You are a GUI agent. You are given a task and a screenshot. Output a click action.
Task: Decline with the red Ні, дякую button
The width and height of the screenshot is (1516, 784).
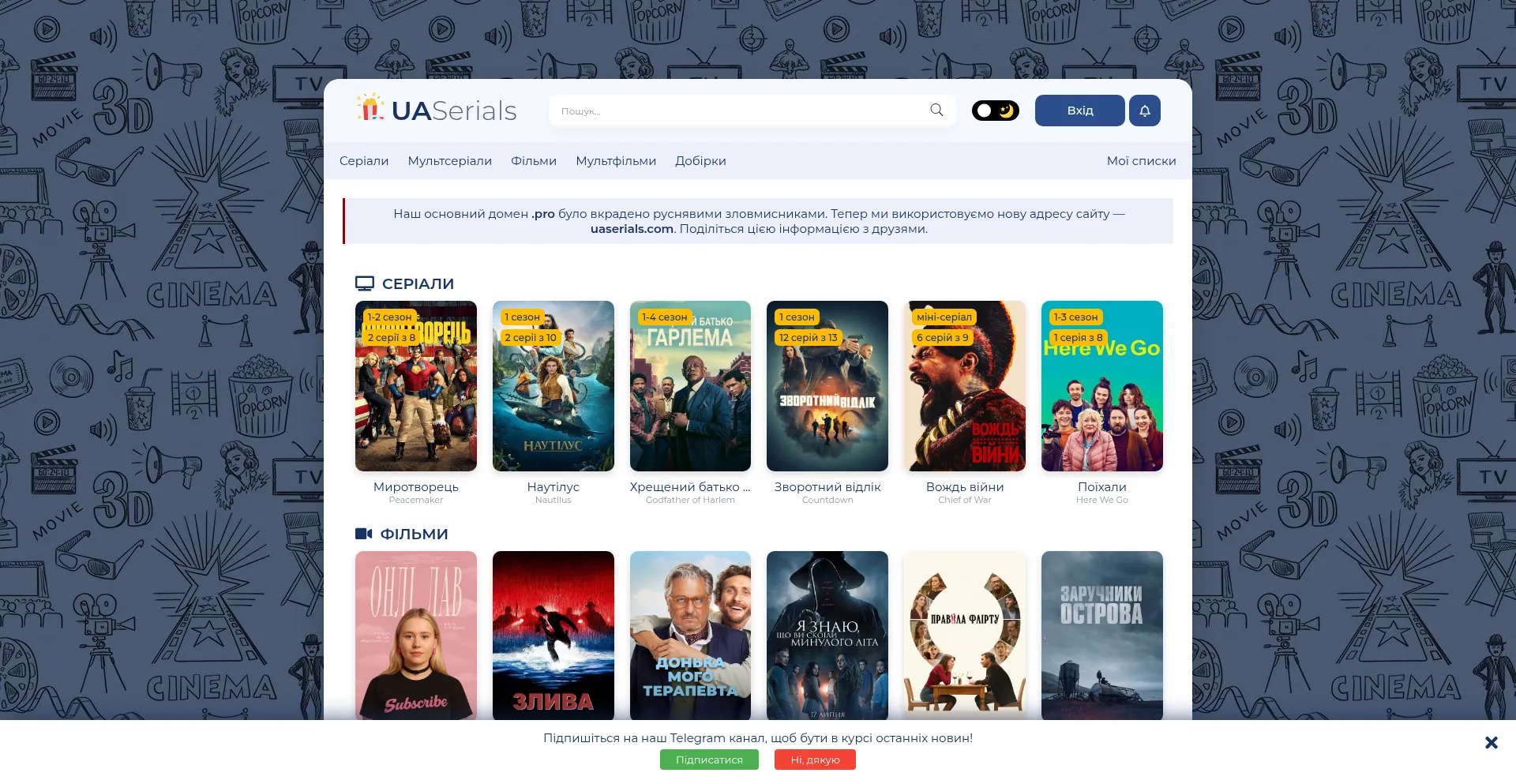pos(815,760)
